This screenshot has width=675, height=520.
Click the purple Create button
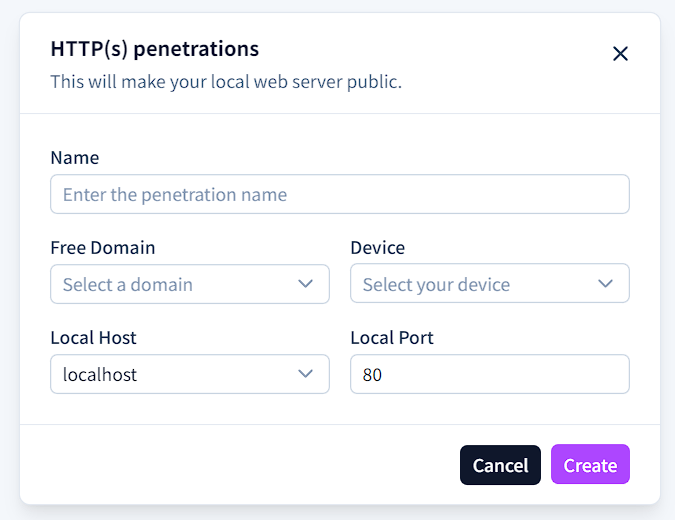(590, 464)
